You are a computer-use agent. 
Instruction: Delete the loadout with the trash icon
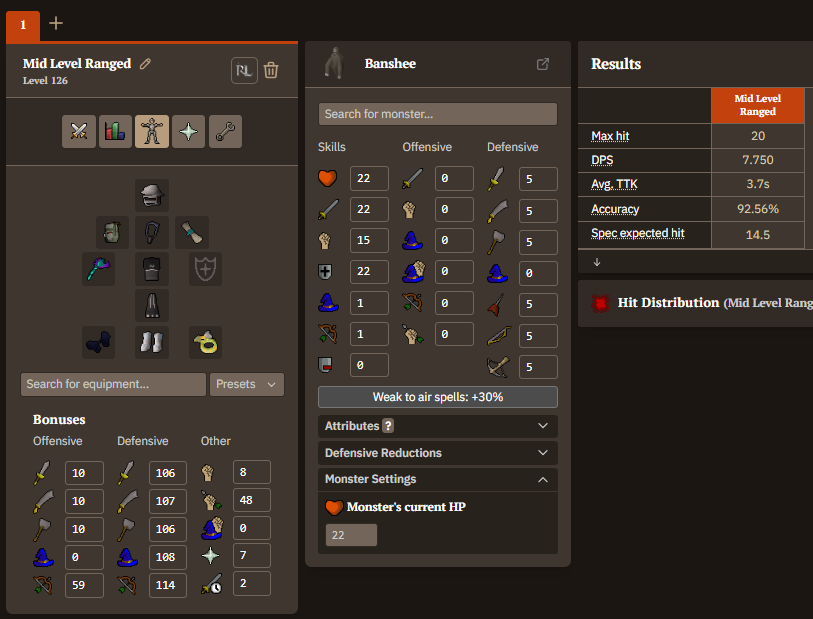click(x=271, y=70)
